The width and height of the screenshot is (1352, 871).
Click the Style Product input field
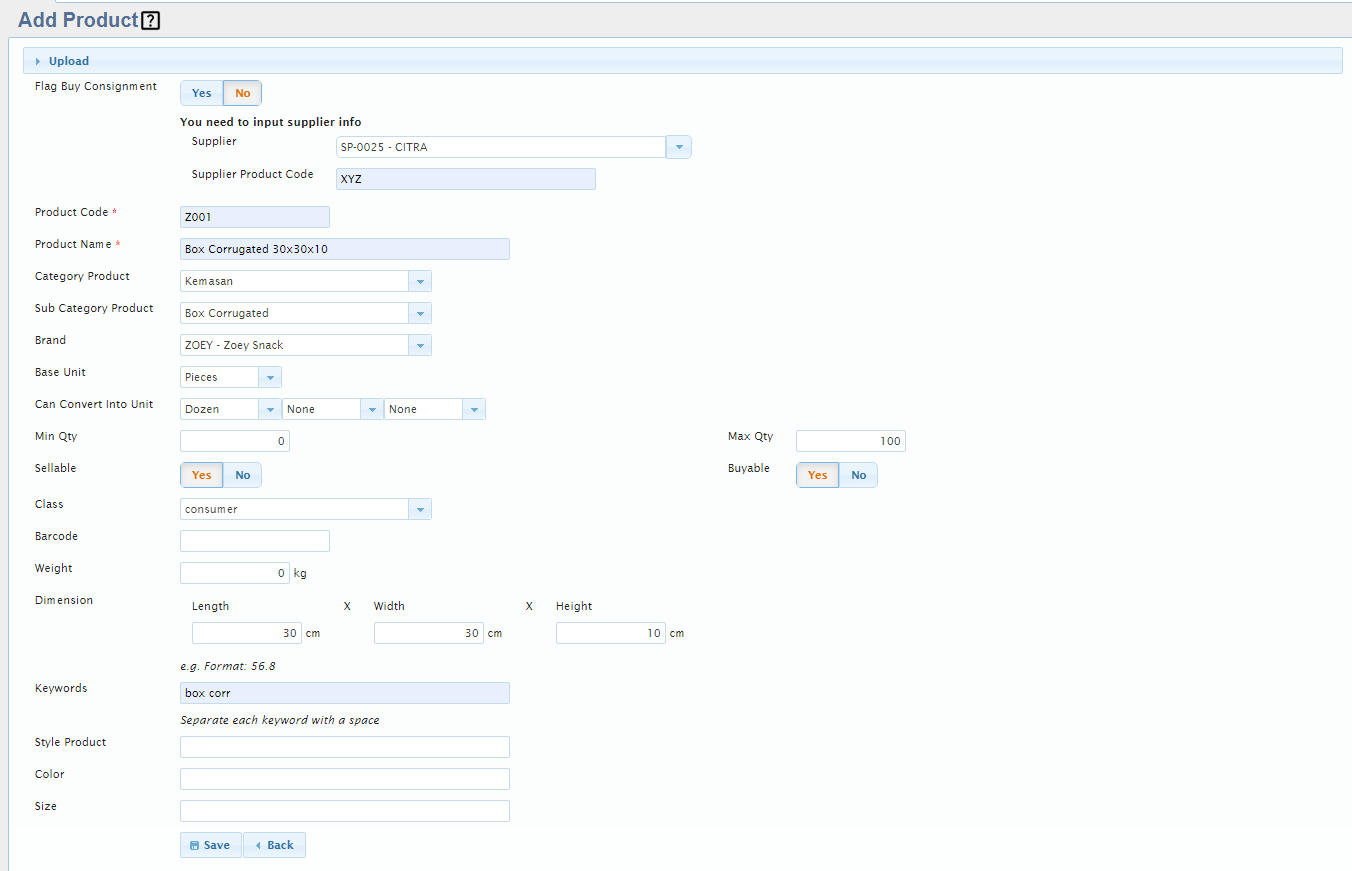tap(345, 747)
